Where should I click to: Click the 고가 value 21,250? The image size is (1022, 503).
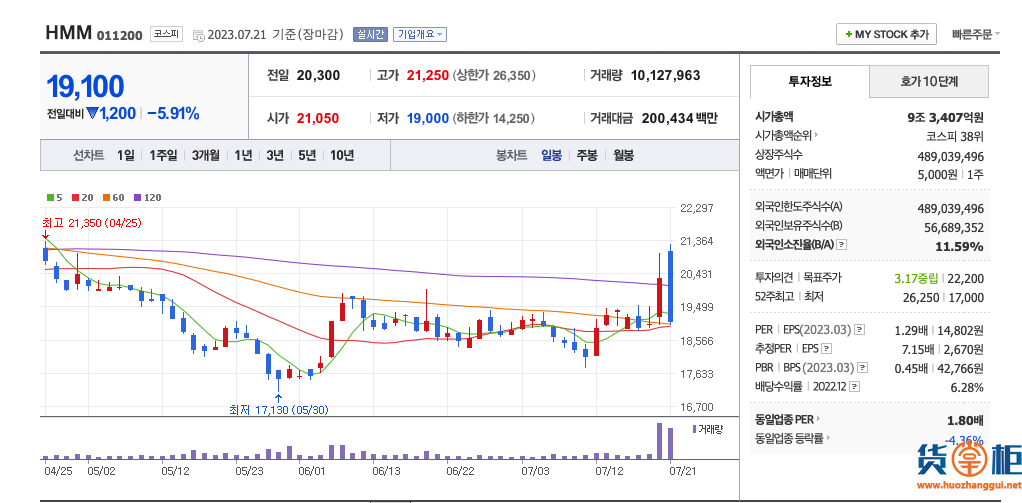[428, 76]
